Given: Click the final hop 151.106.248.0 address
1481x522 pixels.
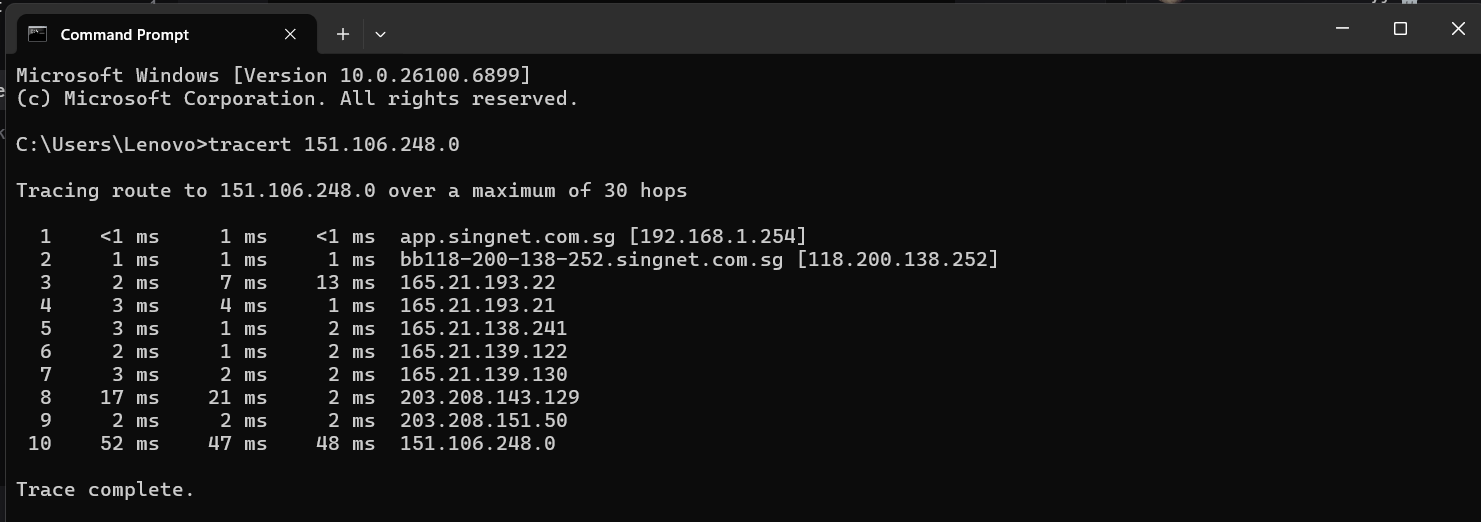Looking at the screenshot, I should pyautogui.click(x=477, y=444).
